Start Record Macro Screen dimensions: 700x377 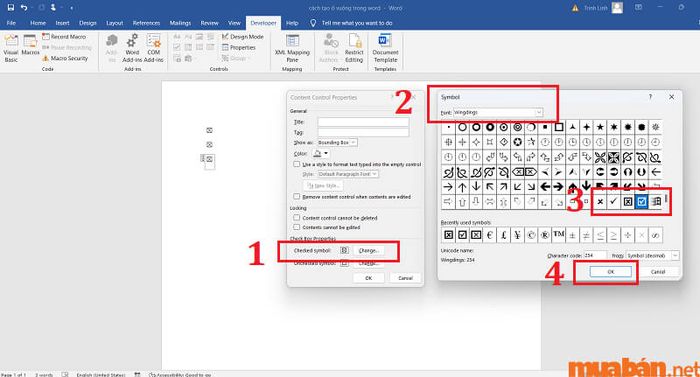pyautogui.click(x=64, y=37)
